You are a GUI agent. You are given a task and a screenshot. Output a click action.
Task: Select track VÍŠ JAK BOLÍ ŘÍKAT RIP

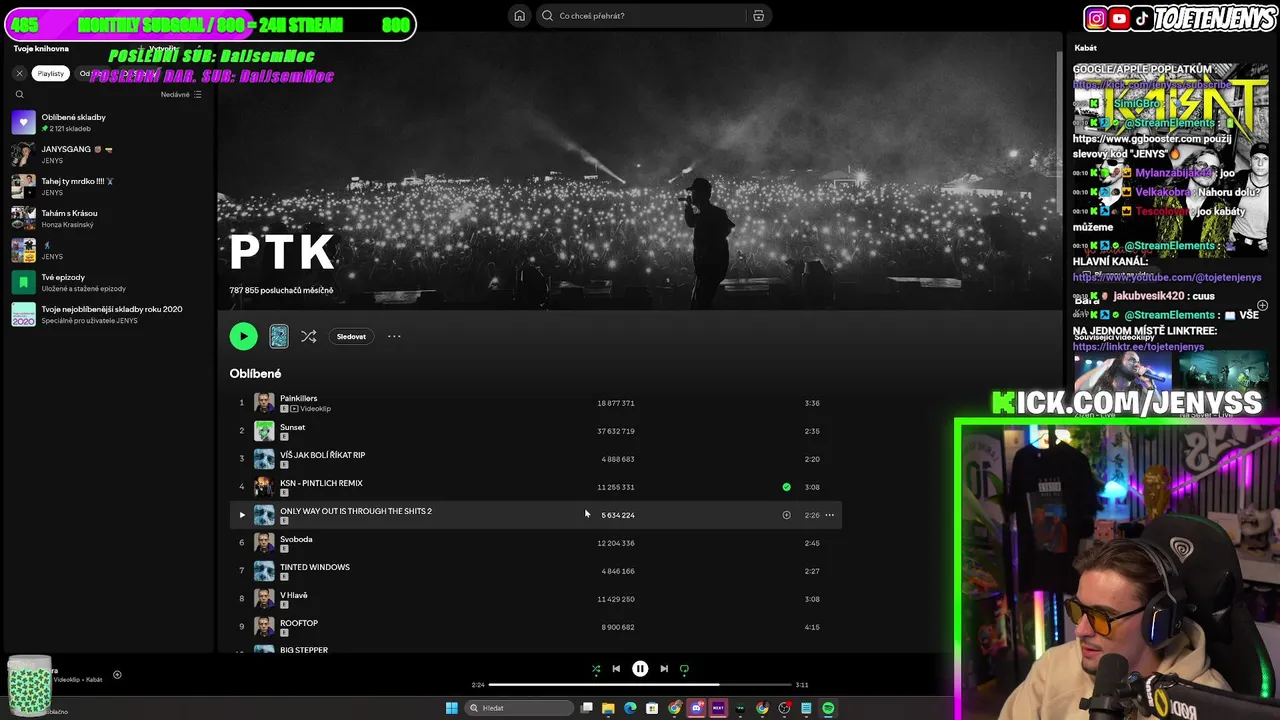(535, 459)
